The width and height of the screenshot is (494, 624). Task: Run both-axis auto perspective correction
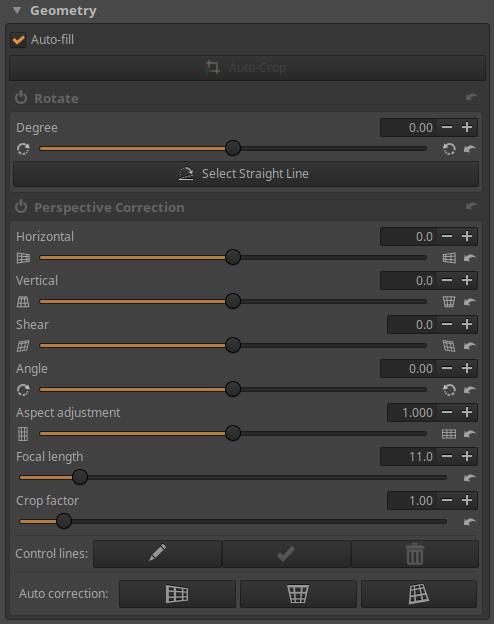419,594
